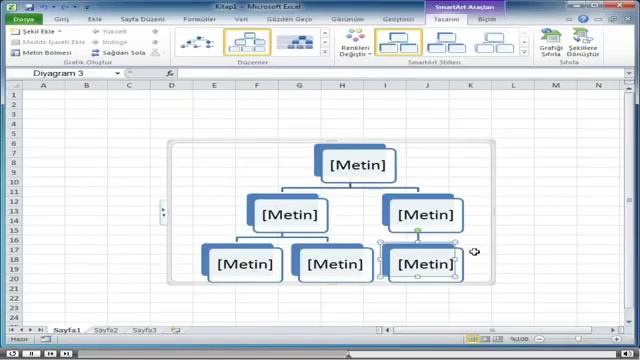Click the zoom slider handle
The image size is (640, 360).
tap(578, 339)
